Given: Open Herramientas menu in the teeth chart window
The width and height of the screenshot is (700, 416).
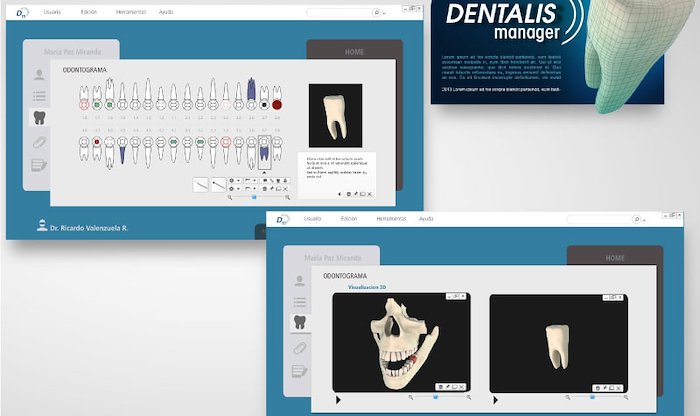Looking at the screenshot, I should pyautogui.click(x=131, y=12).
